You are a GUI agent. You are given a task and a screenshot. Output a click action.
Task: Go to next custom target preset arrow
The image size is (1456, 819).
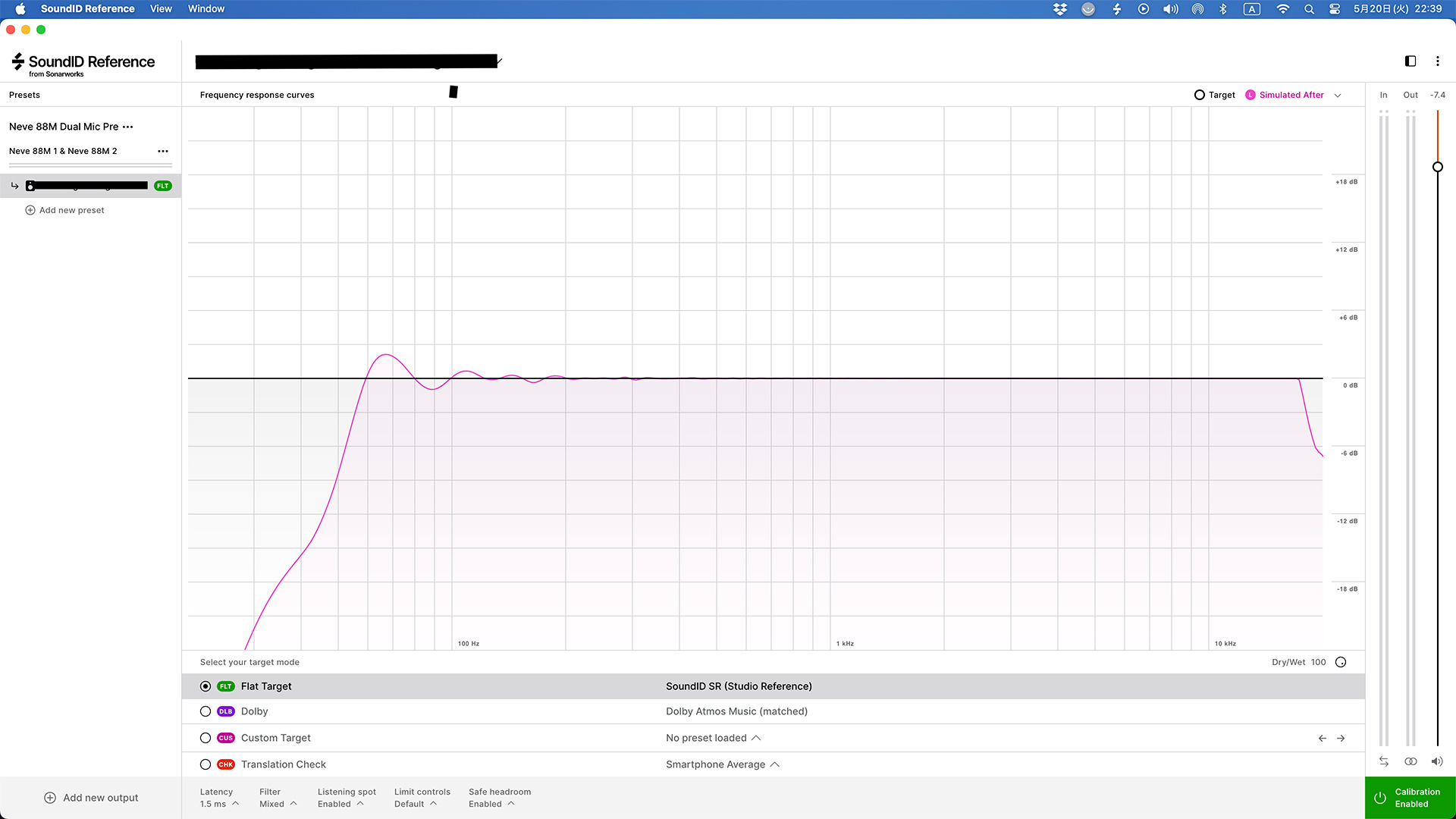click(1341, 738)
